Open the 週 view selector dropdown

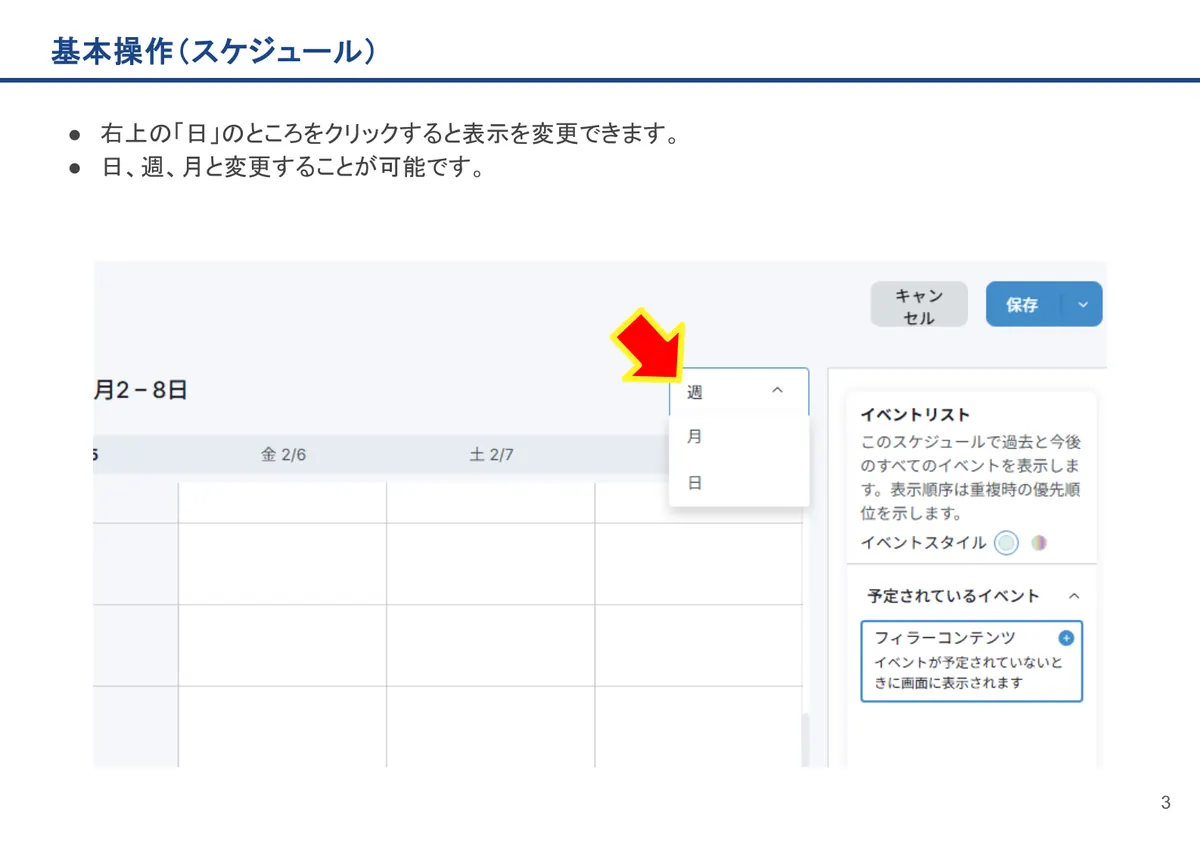738,392
